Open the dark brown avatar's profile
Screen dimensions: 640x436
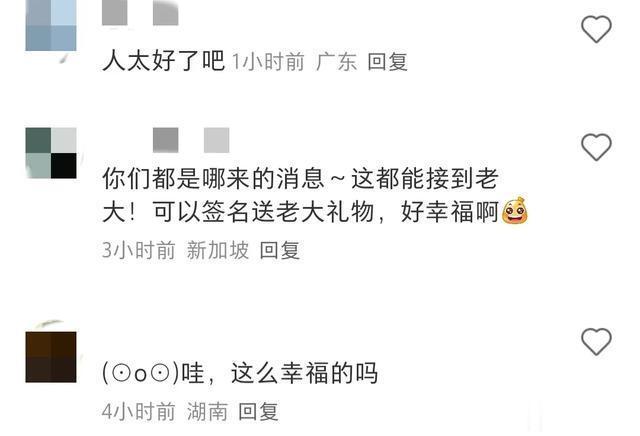click(x=51, y=357)
